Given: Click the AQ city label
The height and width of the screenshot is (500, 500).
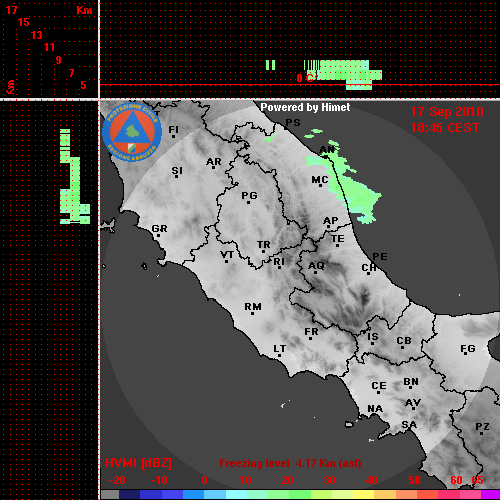Looking at the screenshot, I should [316, 266].
